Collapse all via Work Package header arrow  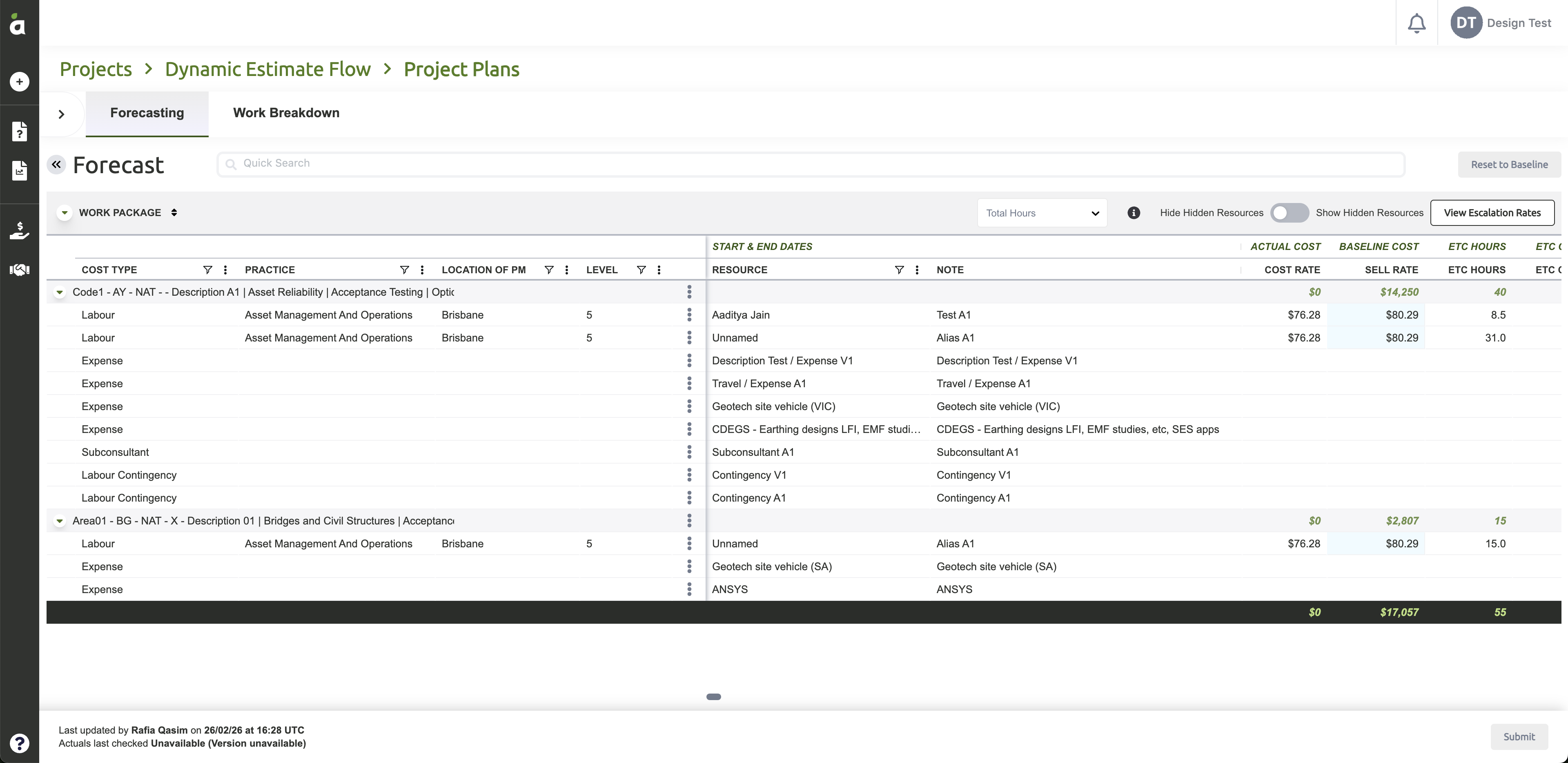tap(65, 212)
